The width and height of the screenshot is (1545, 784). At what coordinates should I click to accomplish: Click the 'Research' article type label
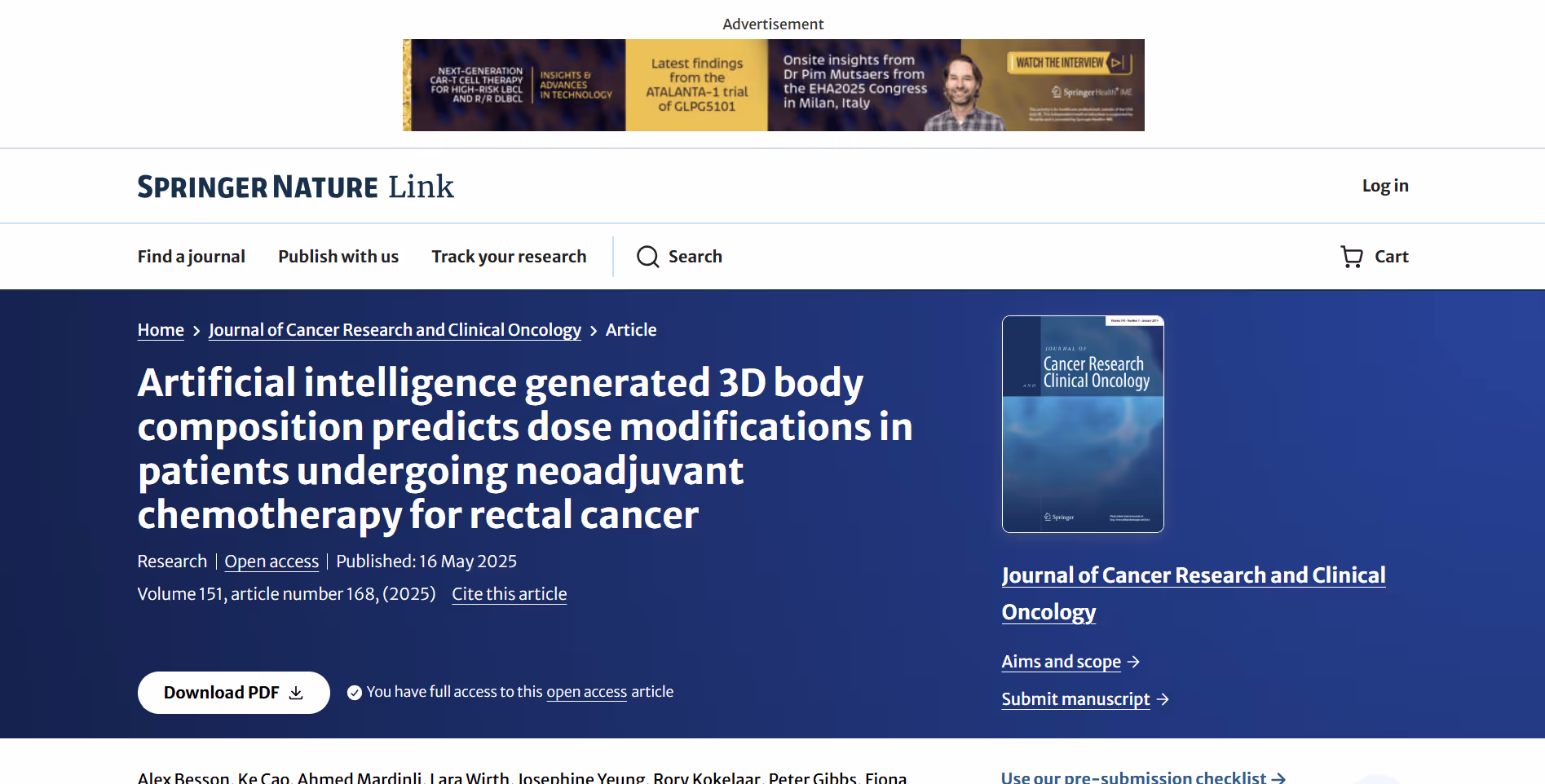pos(172,562)
